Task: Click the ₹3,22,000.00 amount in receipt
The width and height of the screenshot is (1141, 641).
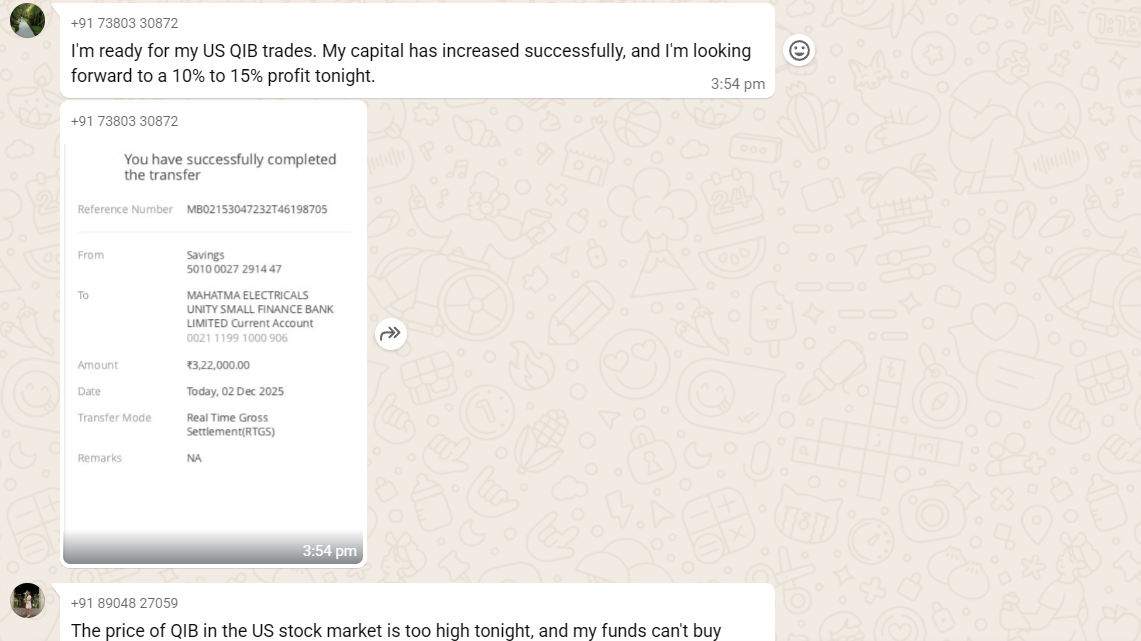Action: pyautogui.click(x=218, y=365)
